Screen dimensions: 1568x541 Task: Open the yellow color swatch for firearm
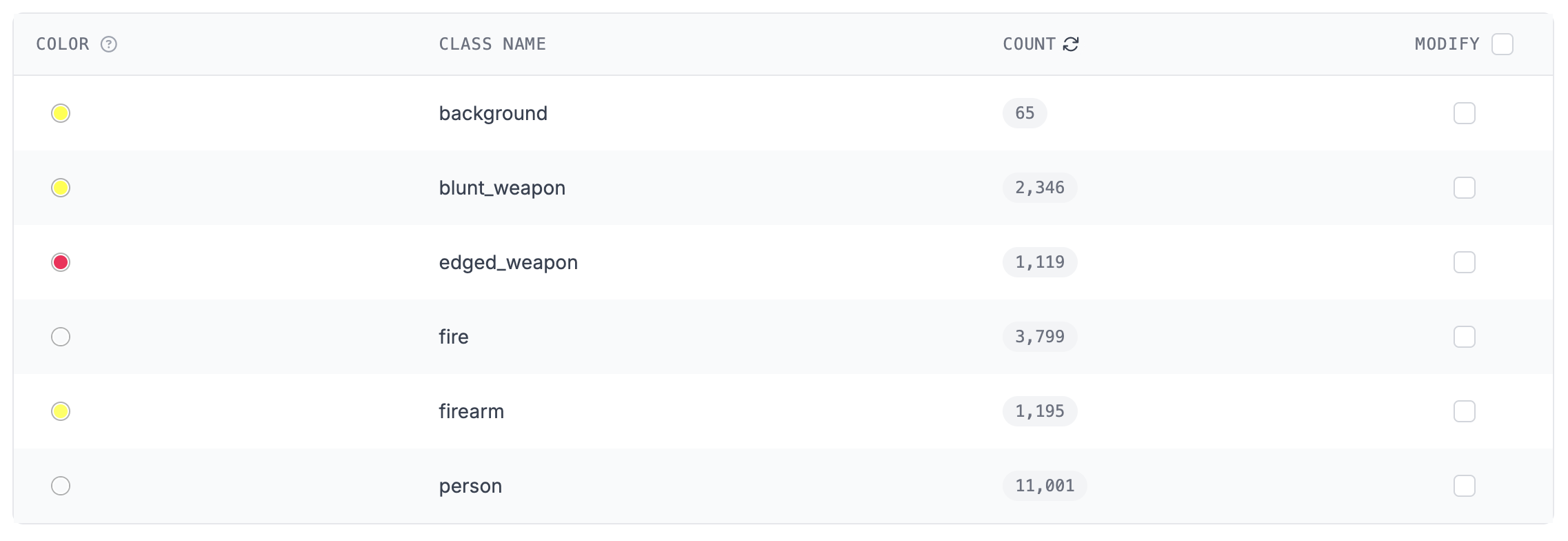(x=61, y=411)
